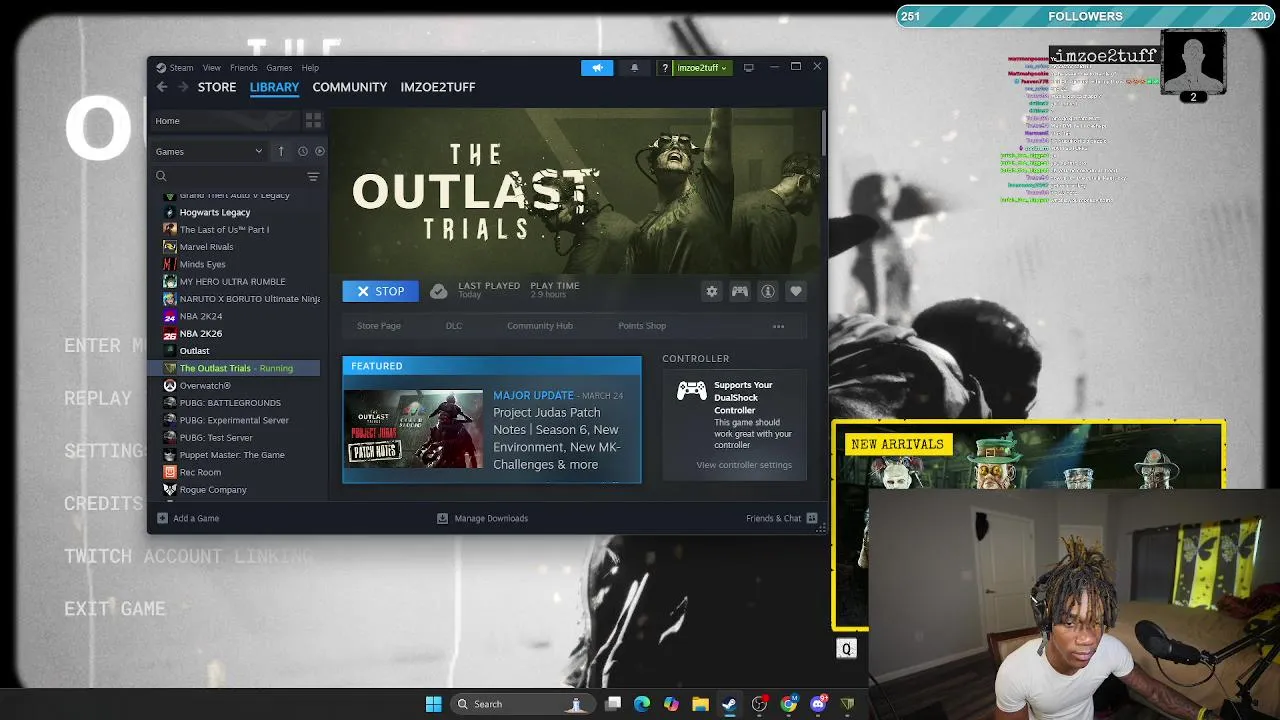The height and width of the screenshot is (720, 1280).
Task: Select Outlast in the game list
Action: 194,351
